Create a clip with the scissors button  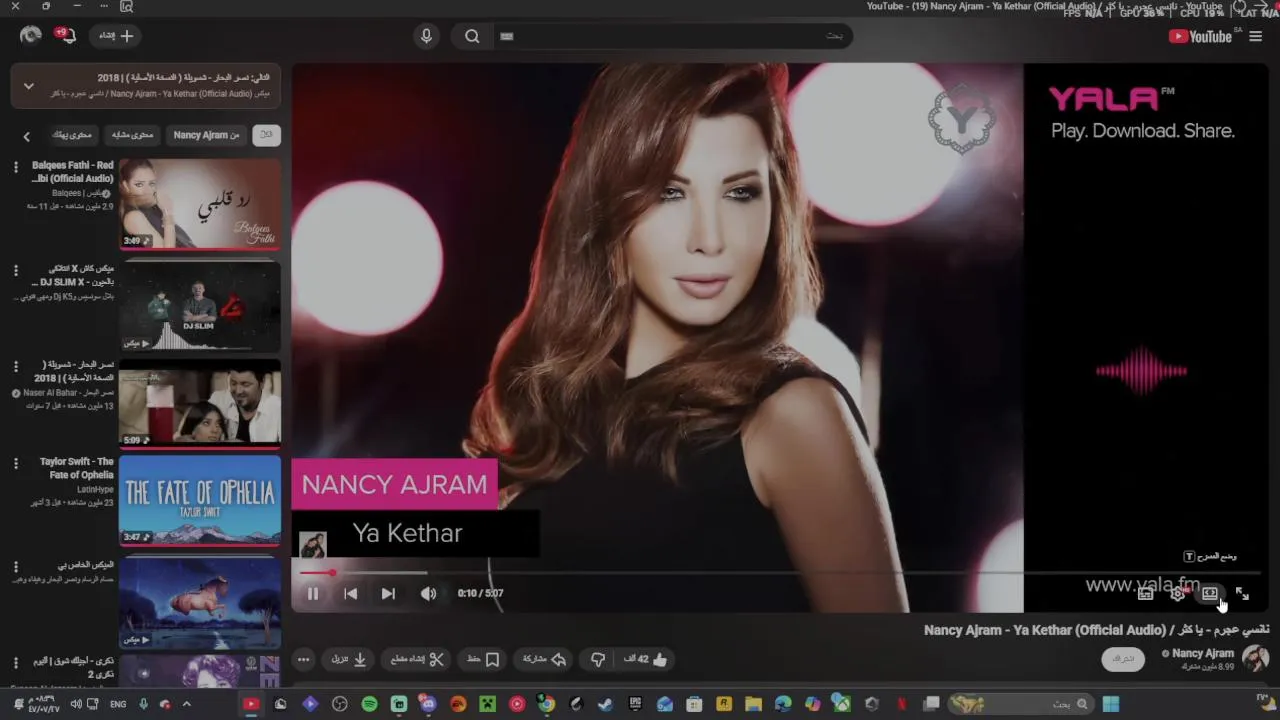417,659
